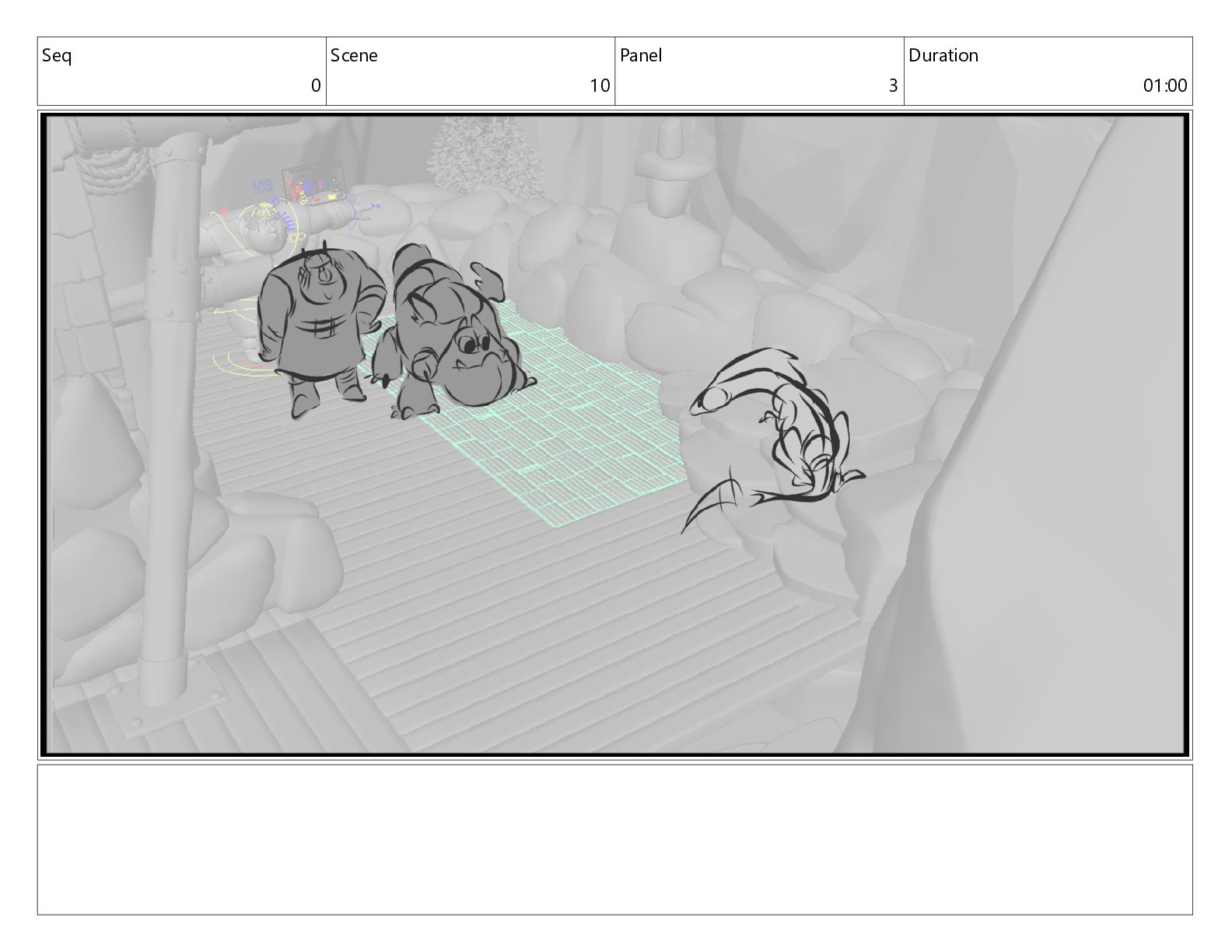Click the "Scene" header label
Viewport: 1232px width, 952px height.
(354, 55)
